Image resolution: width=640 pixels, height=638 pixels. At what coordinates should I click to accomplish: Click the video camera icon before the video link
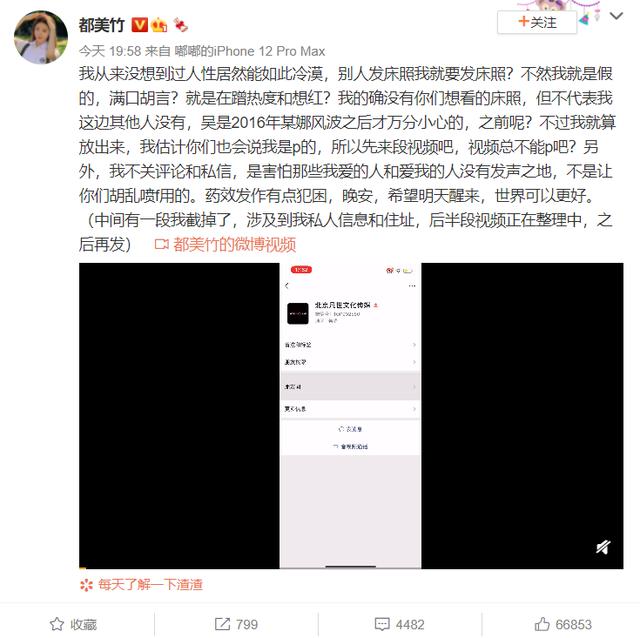162,245
